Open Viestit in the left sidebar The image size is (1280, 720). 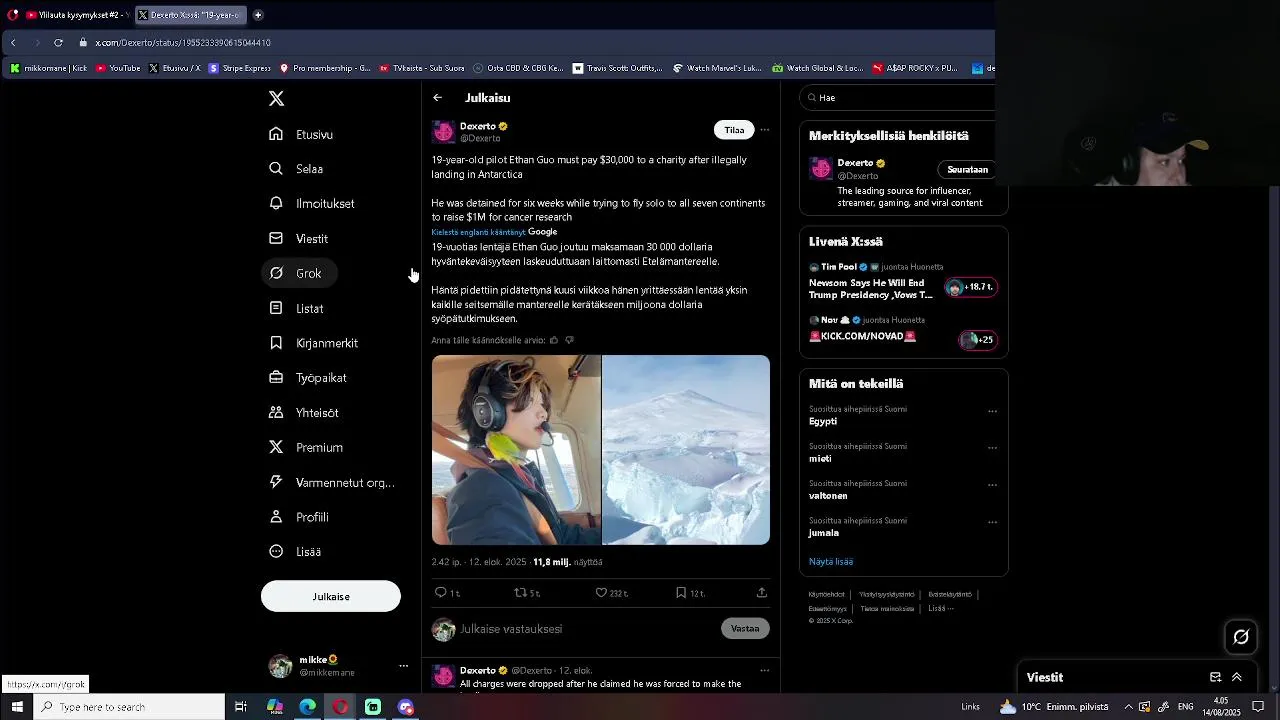tap(299, 239)
